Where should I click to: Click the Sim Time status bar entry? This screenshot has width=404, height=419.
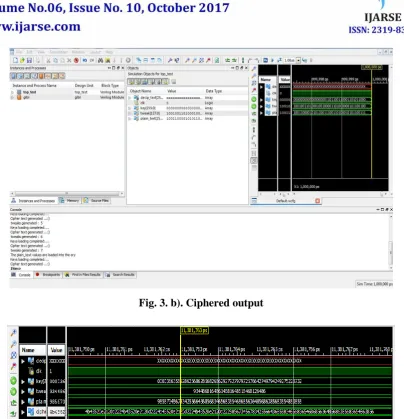(374, 284)
